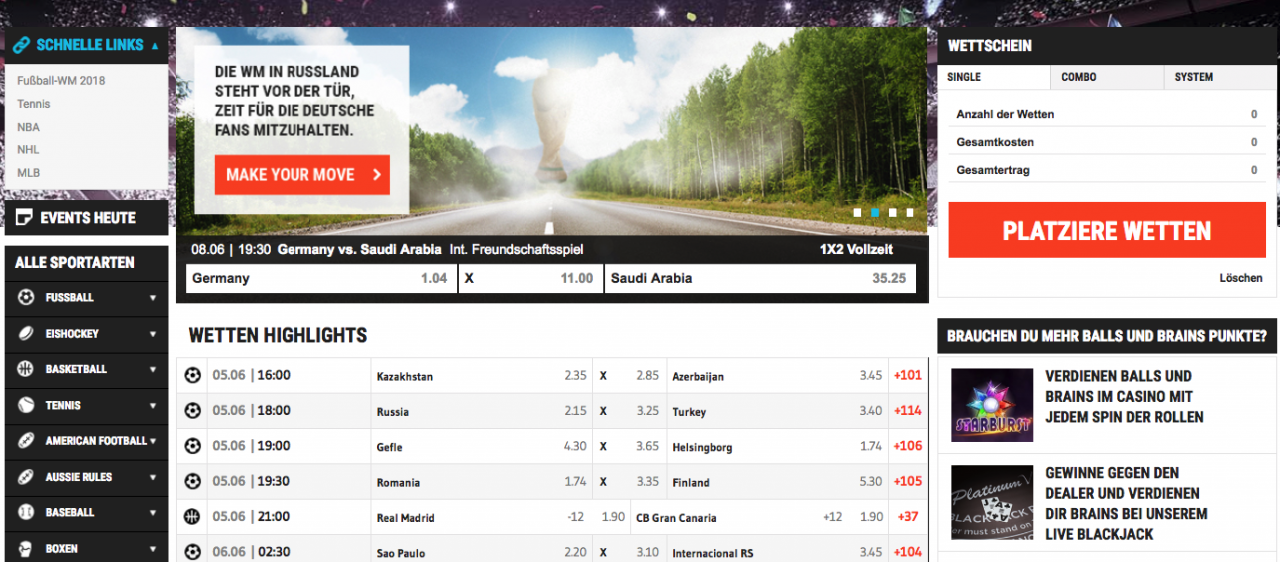This screenshot has width=1280, height=562.
Task: Bet on draw X at 11.00
Action: coord(530,278)
